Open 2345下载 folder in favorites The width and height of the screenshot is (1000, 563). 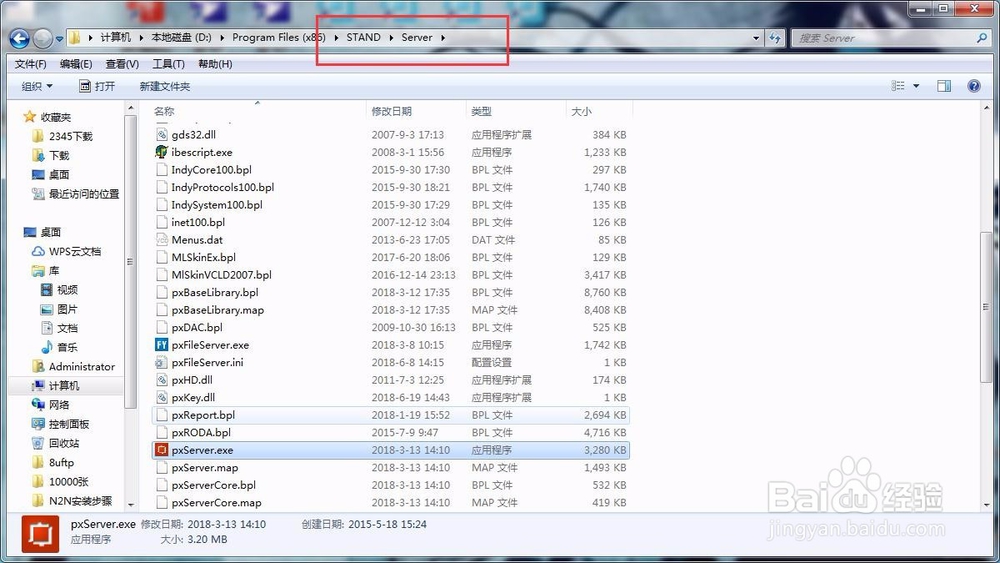[x=70, y=136]
